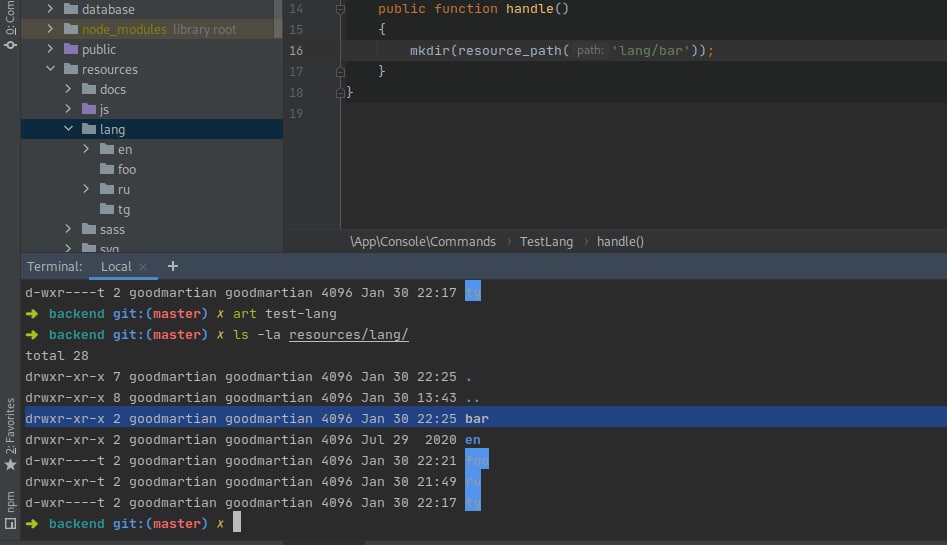Select the database folder icon
The image size is (947, 545).
(x=71, y=9)
